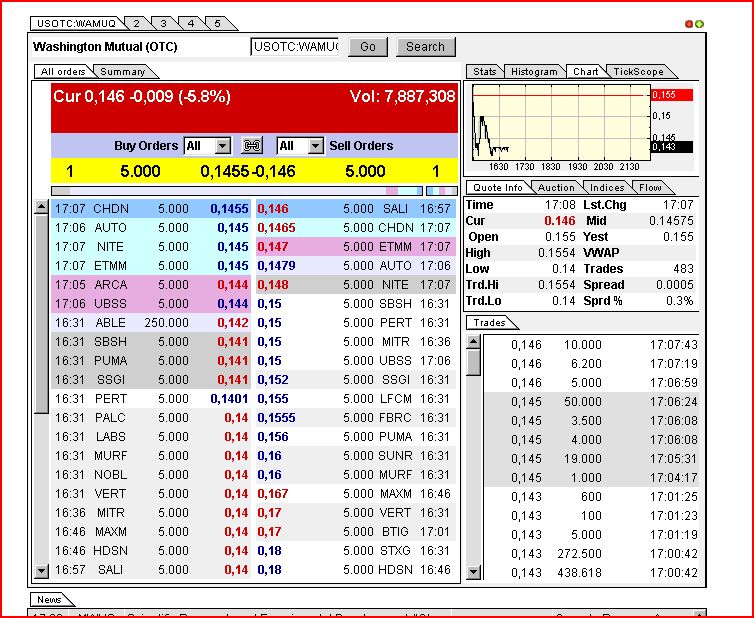
Task: Click the 272.500 trade at 17:00:42
Action: tap(591, 554)
